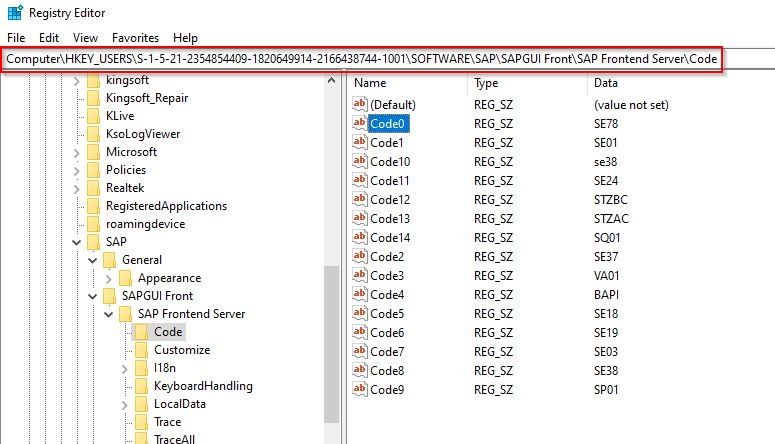Expand the Realtek key
775x444 pixels.
click(x=77, y=188)
